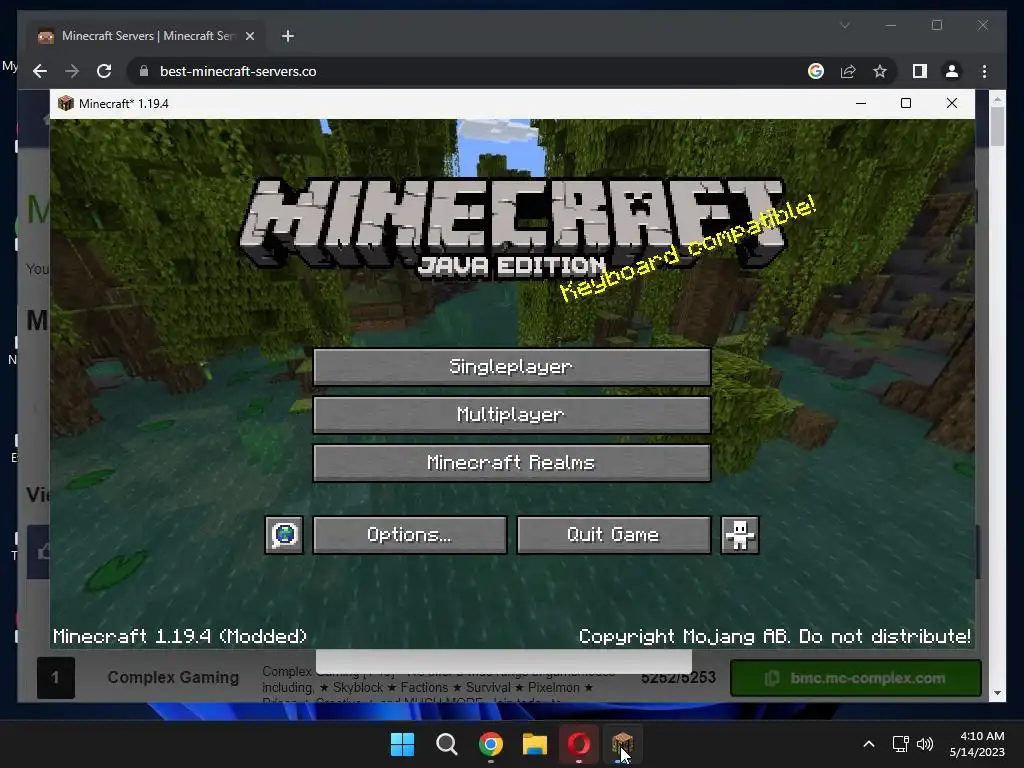This screenshot has width=1024, height=768.
Task: Open the language selection globe icon
Action: (x=284, y=535)
